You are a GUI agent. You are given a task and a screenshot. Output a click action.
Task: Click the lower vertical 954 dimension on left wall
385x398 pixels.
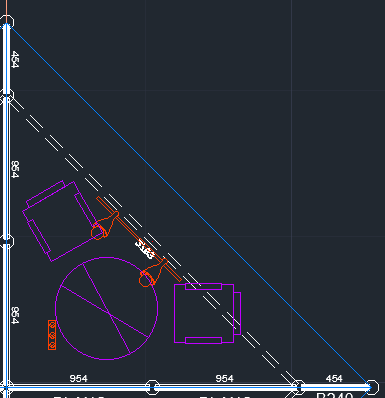pyautogui.click(x=15, y=315)
